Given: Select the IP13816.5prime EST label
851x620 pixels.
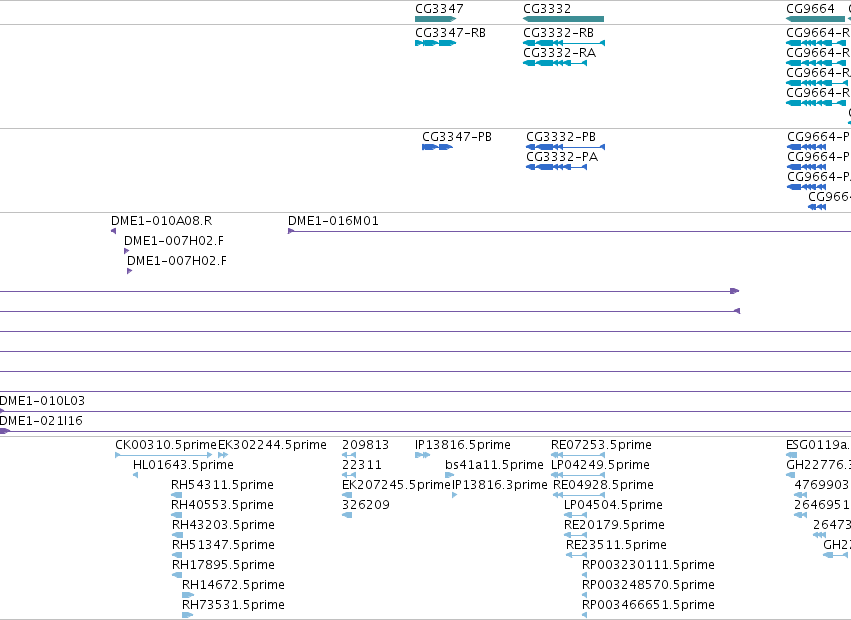Looking at the screenshot, I should (x=463, y=445).
